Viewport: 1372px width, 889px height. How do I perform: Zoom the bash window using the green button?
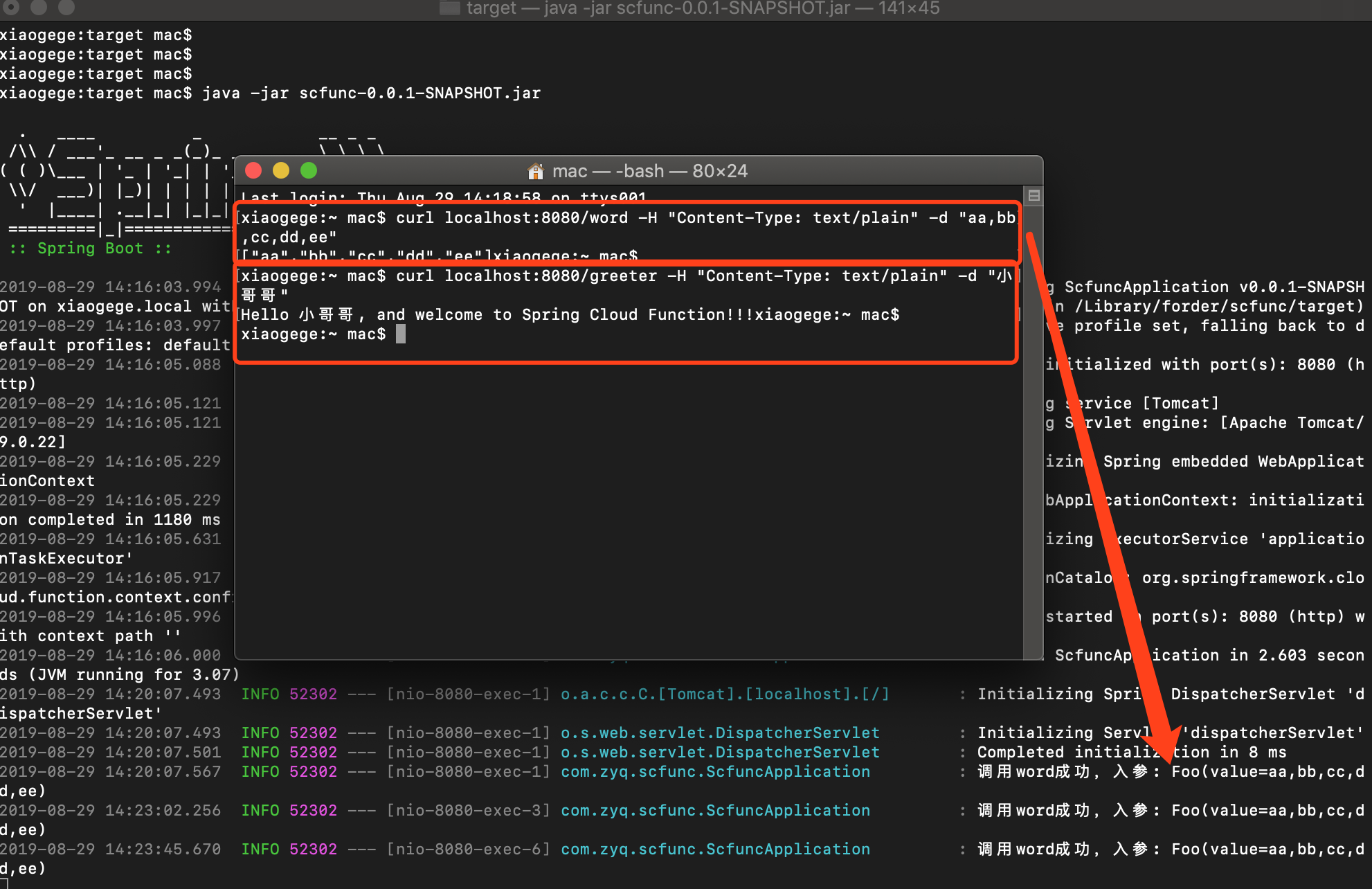click(x=309, y=170)
